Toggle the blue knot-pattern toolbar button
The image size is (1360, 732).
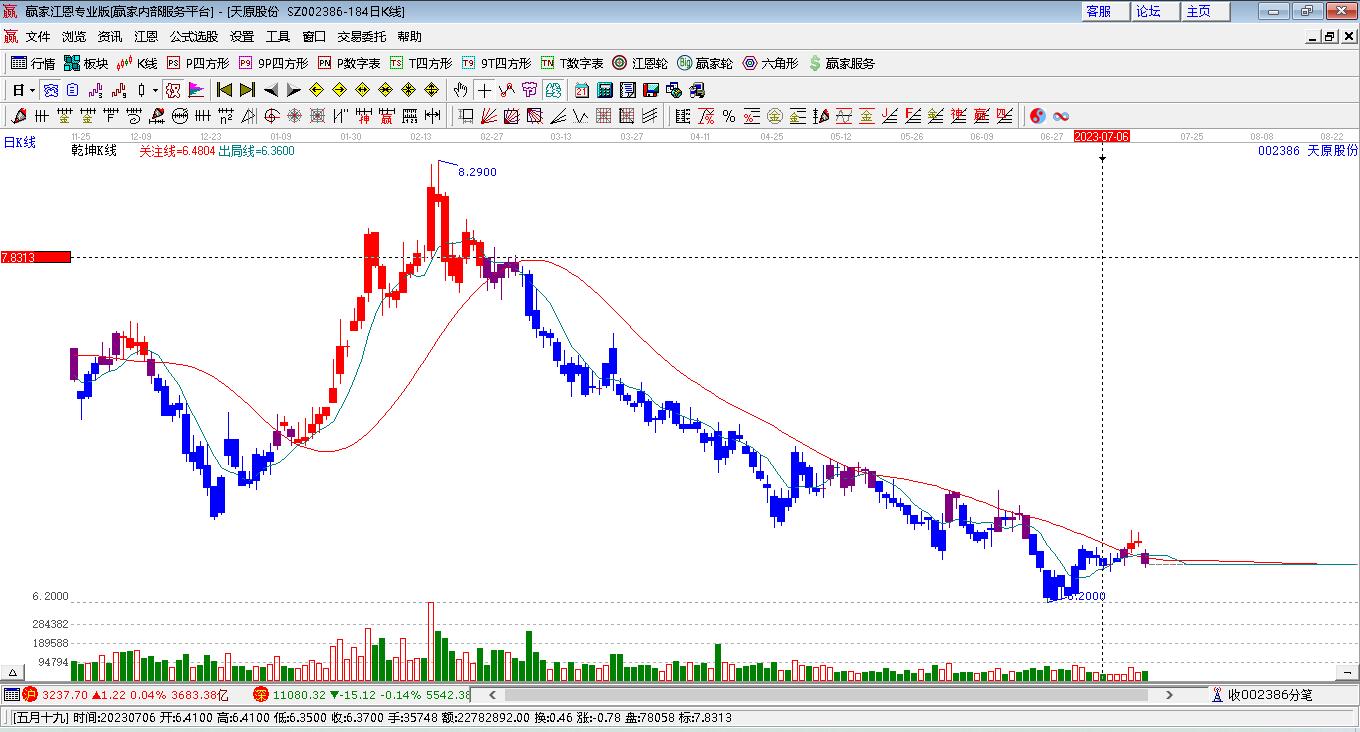pos(50,90)
